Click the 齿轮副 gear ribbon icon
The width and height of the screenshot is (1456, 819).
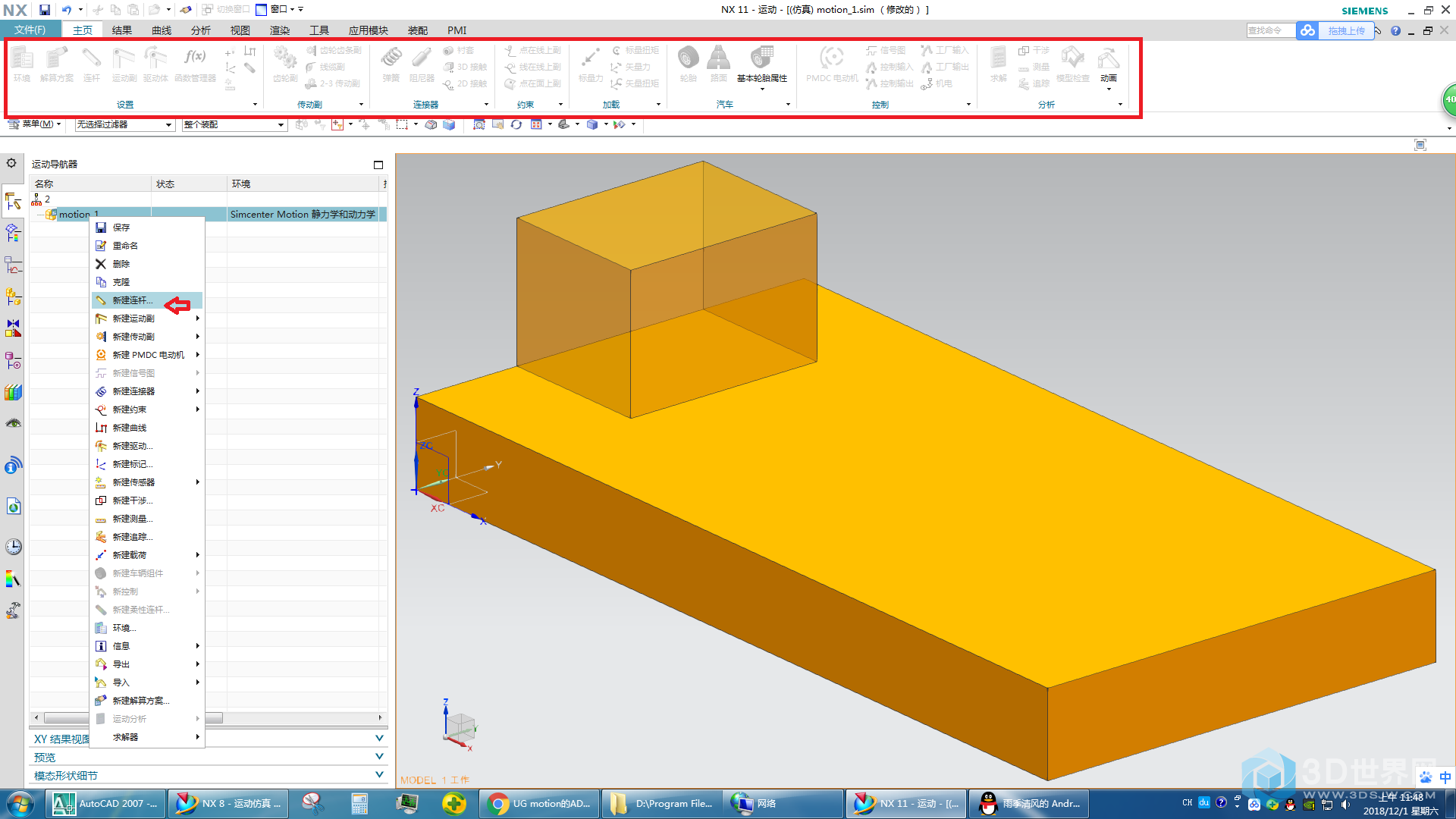(x=285, y=64)
